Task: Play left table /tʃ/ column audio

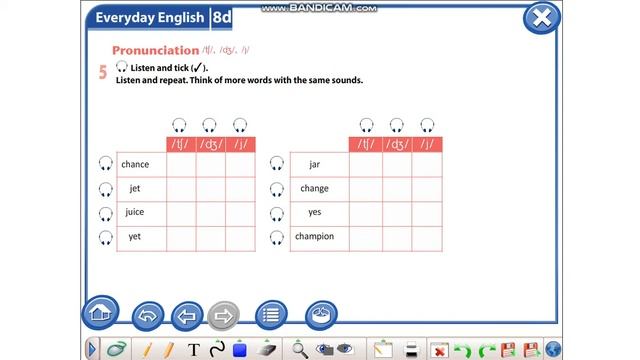Action: [x=179, y=125]
